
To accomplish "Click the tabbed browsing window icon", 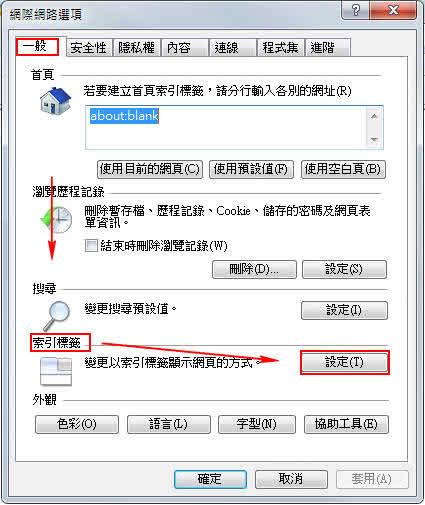I will (56, 371).
